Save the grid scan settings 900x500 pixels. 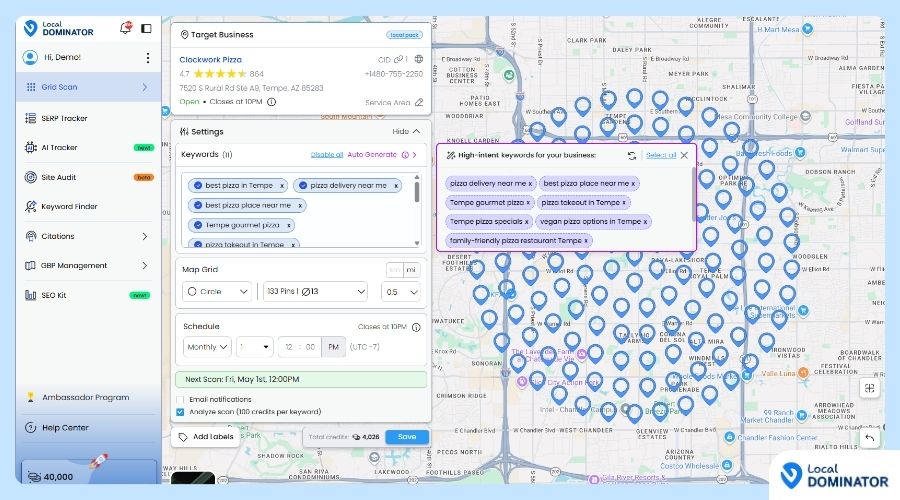click(x=407, y=437)
